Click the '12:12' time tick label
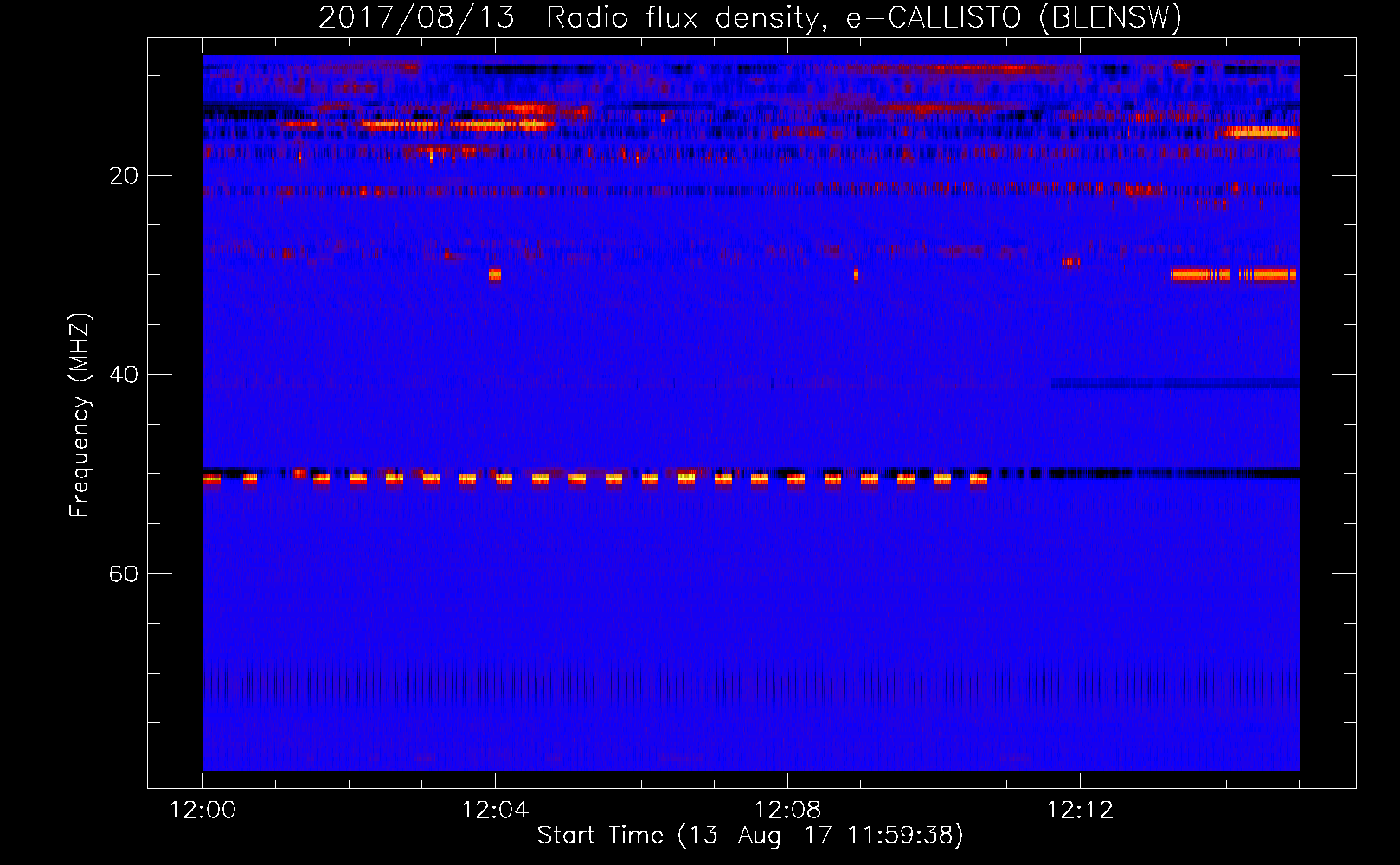 1080,810
